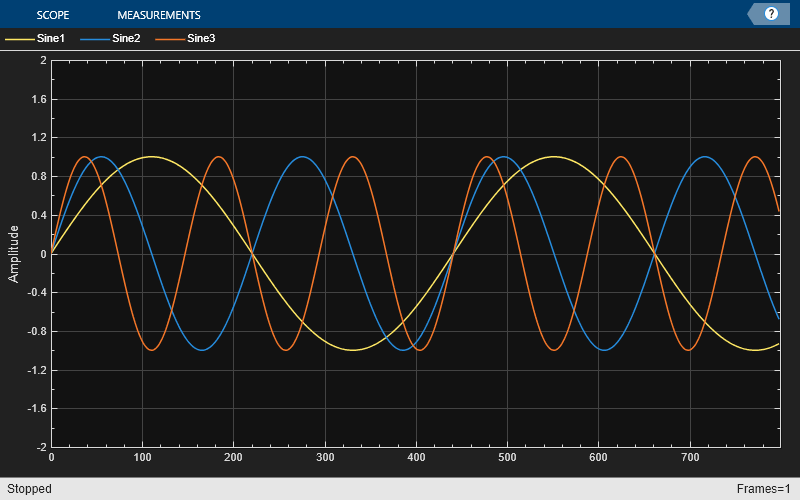Click the Frames=1 status indicator

click(763, 489)
